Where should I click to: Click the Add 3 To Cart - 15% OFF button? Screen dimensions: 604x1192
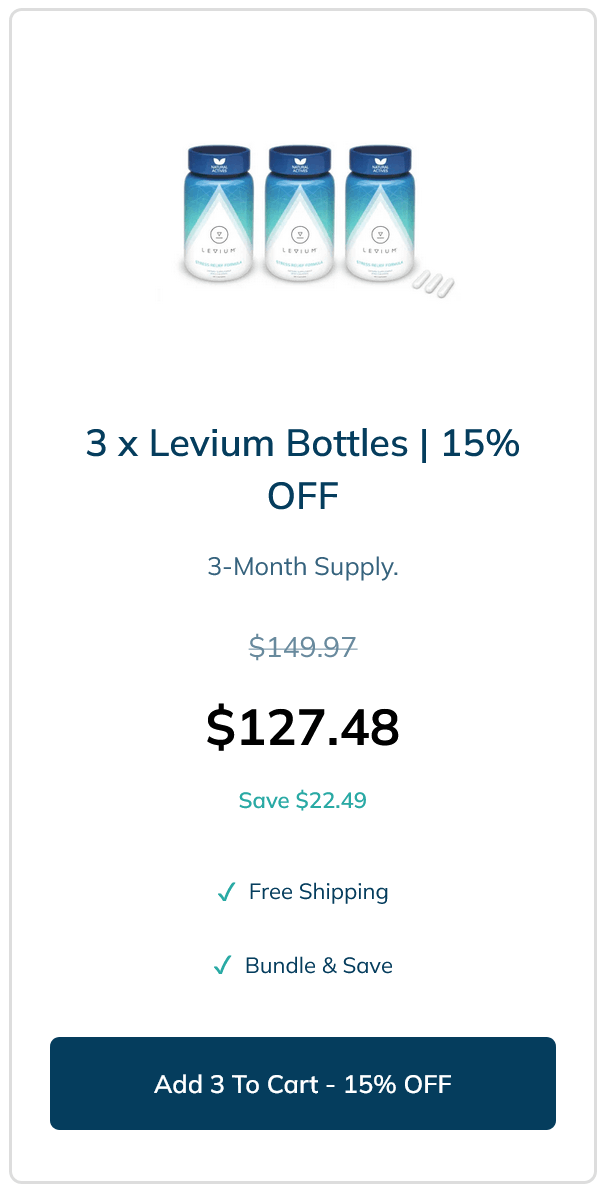[302, 1083]
